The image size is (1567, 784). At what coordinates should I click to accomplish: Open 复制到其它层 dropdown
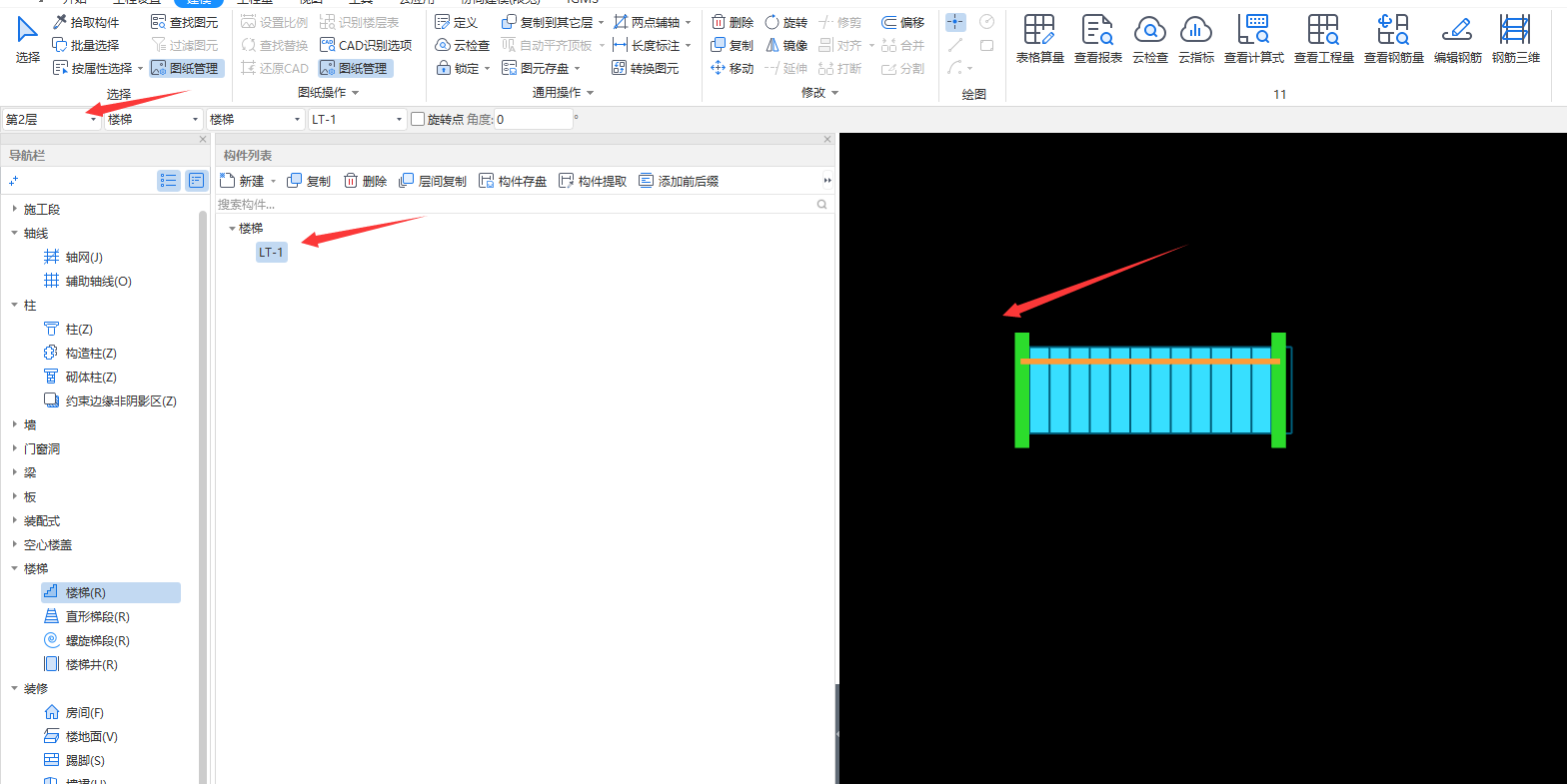pos(601,22)
